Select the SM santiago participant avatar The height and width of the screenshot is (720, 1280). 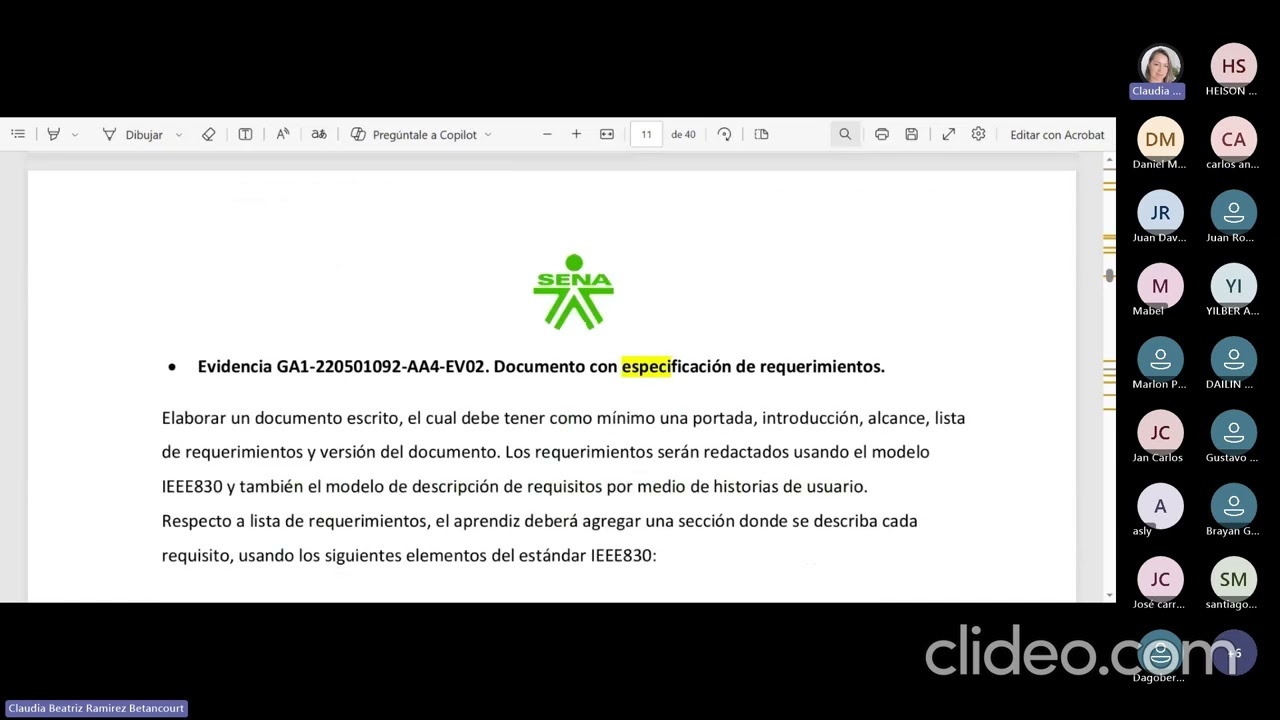pos(1233,579)
